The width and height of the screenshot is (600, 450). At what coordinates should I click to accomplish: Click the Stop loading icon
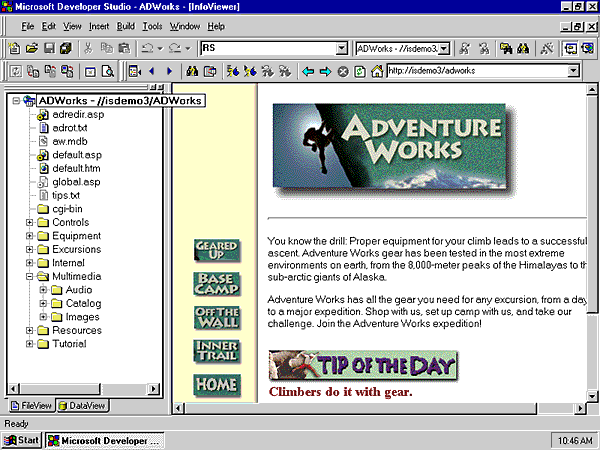[343, 72]
